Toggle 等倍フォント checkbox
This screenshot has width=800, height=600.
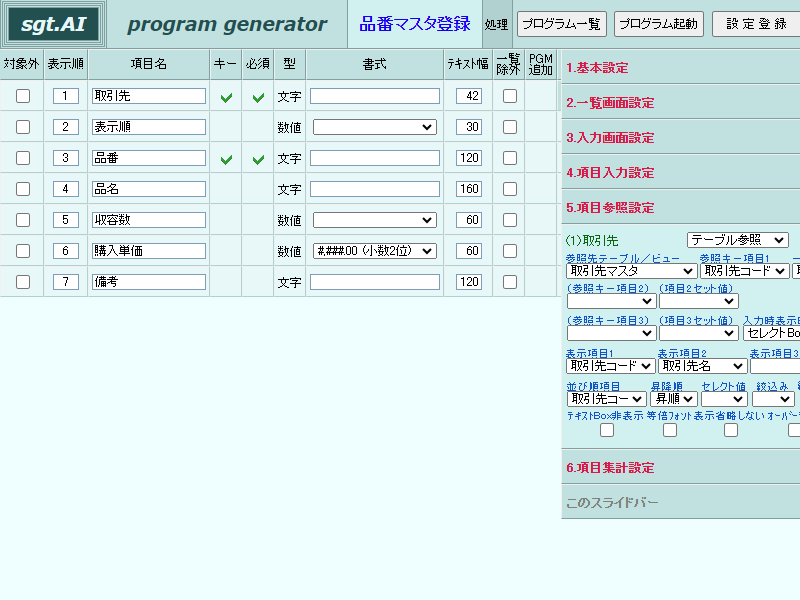[x=670, y=430]
